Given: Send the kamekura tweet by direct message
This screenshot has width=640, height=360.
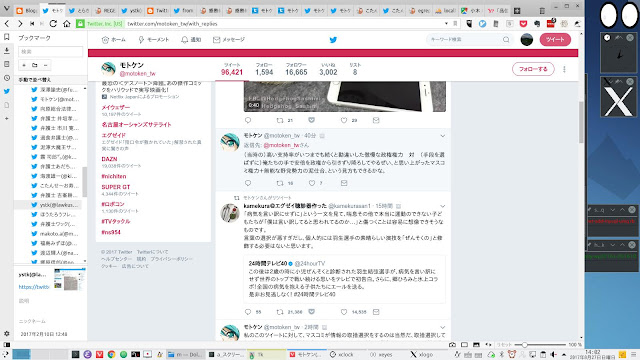Looking at the screenshot, I should 376,312.
